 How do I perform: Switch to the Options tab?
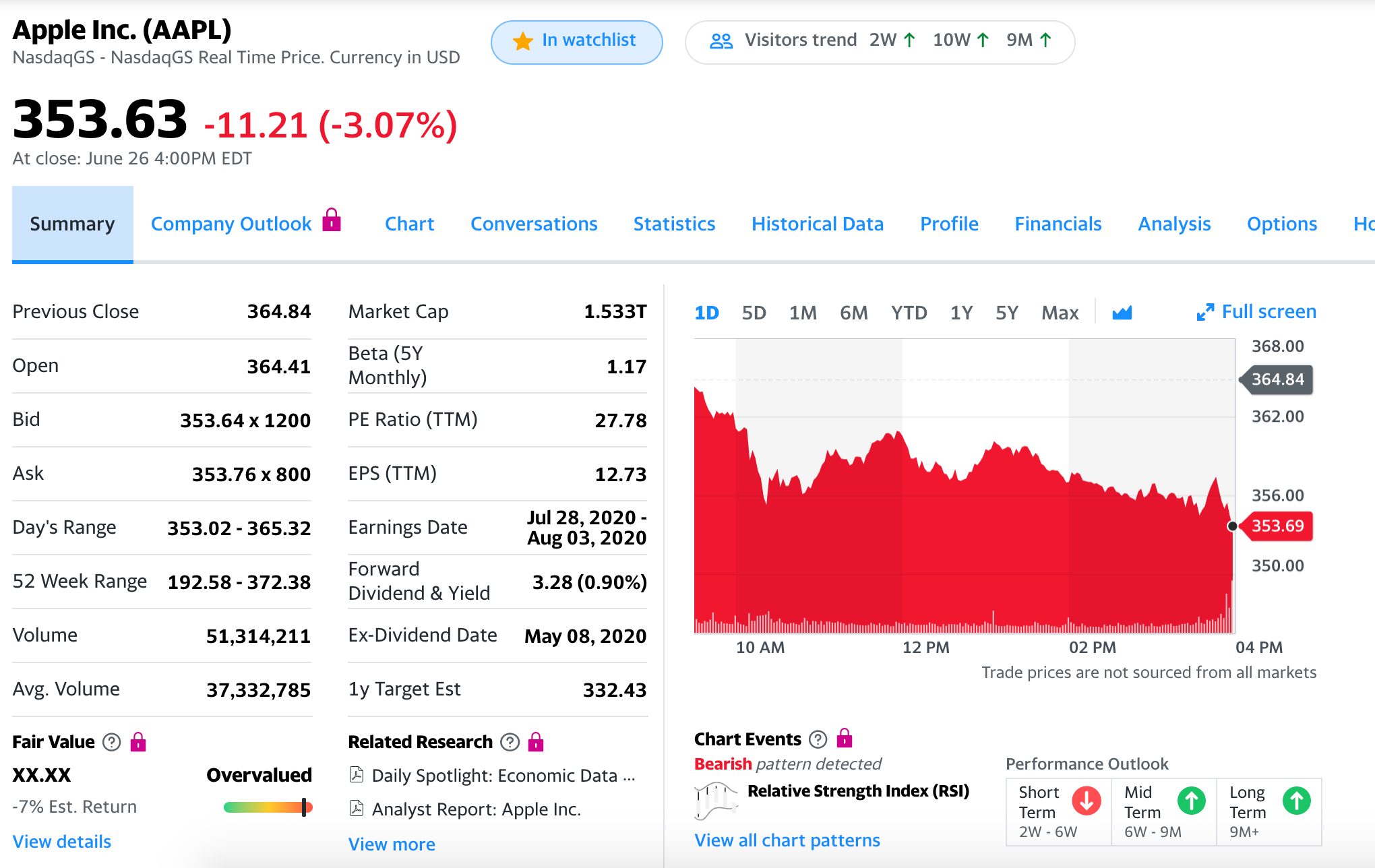1282,224
